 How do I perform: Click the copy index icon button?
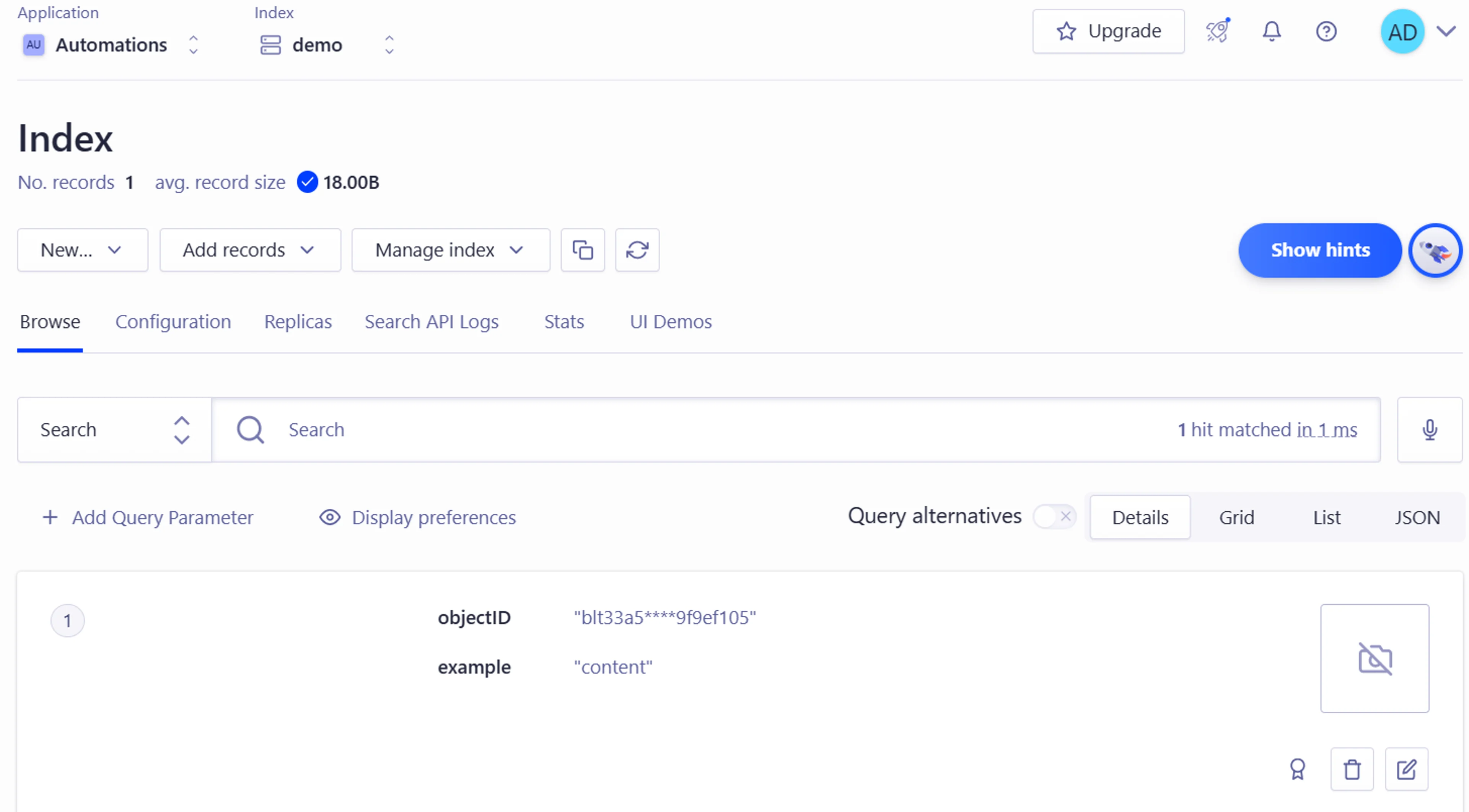pos(582,250)
